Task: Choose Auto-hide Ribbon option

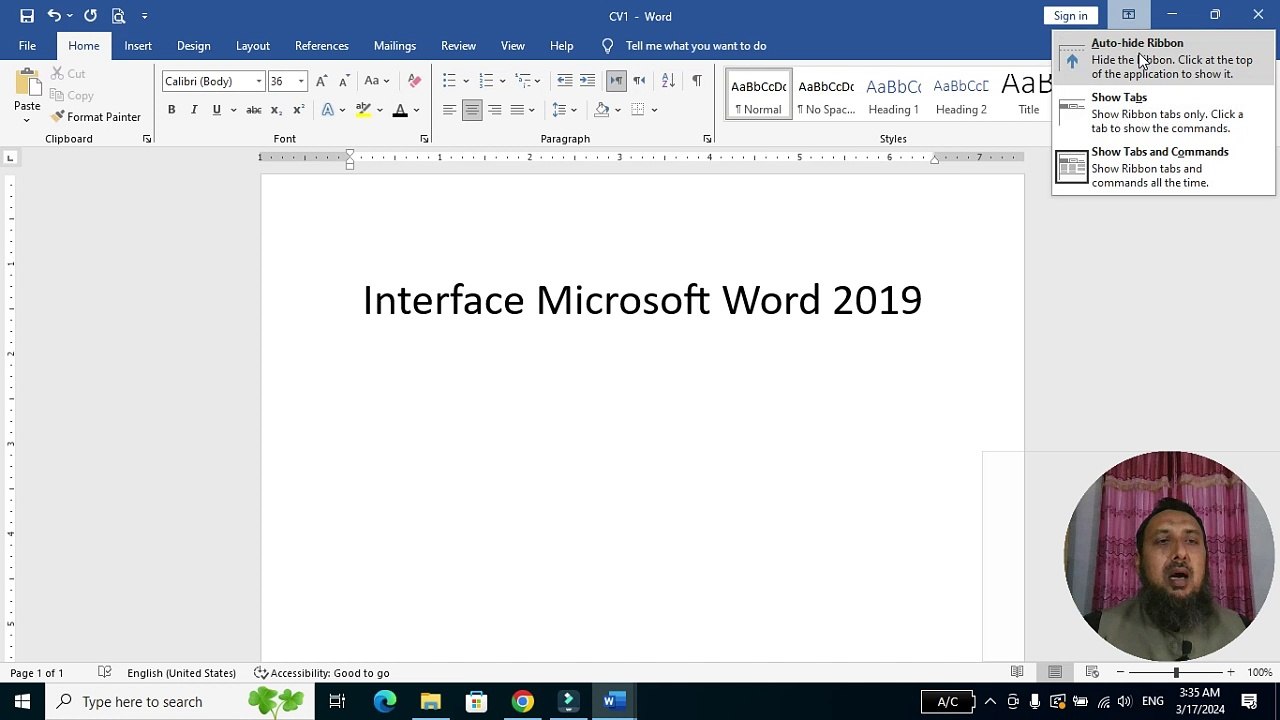Action: click(x=1164, y=58)
